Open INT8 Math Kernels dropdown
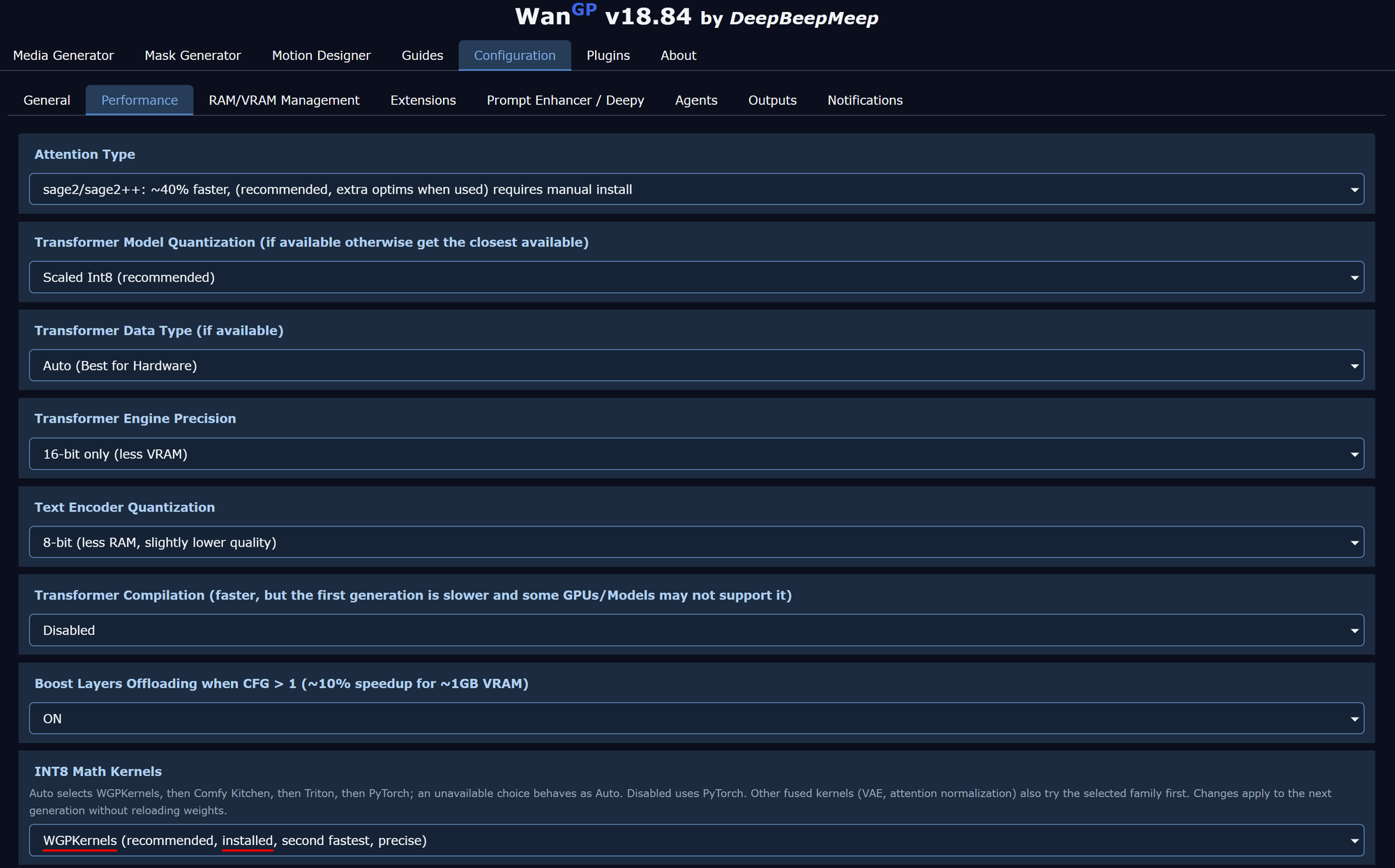This screenshot has width=1395, height=868. point(696,840)
